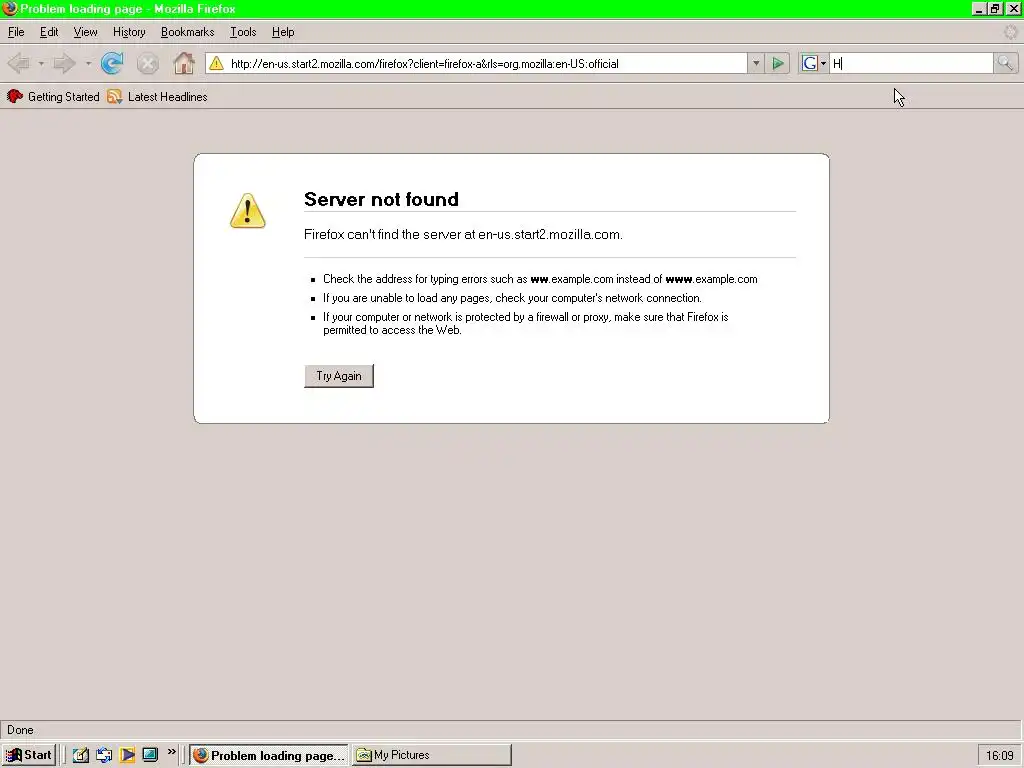Open the Latest Headlines feed bookmark
The width and height of the screenshot is (1024, 768).
(x=157, y=97)
